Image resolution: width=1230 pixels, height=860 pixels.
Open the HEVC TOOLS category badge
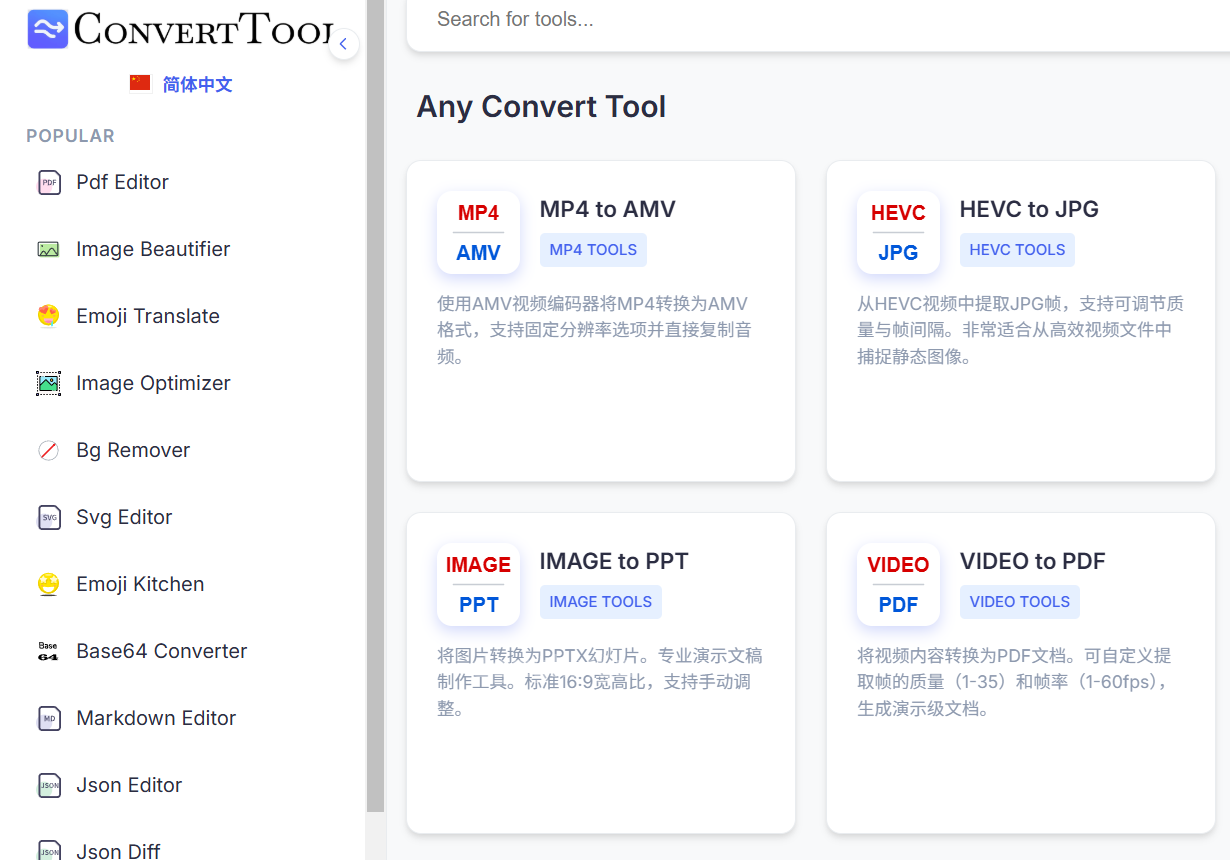[x=1017, y=249]
